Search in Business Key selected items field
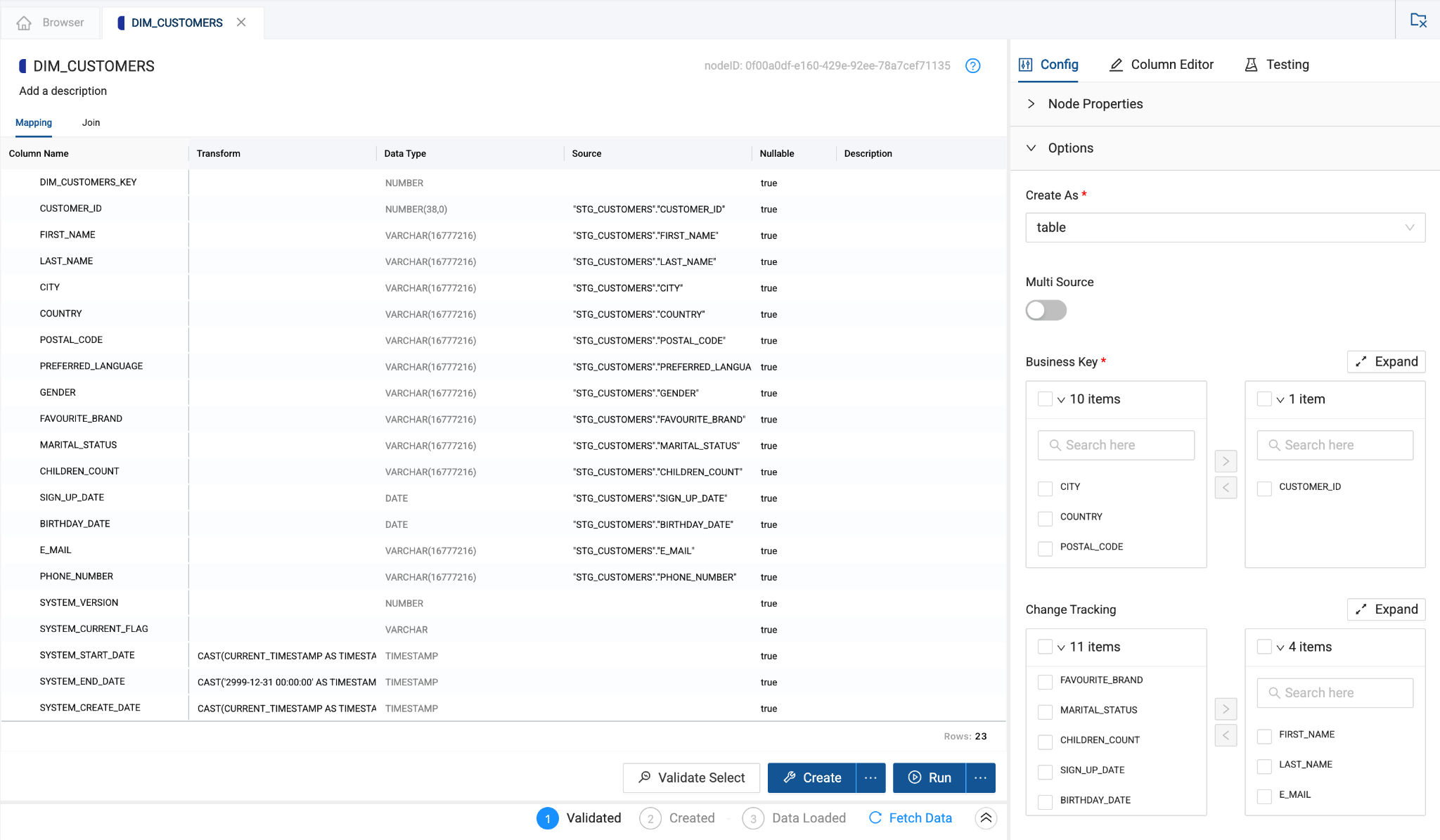Viewport: 1440px width, 840px height. tap(1335, 445)
